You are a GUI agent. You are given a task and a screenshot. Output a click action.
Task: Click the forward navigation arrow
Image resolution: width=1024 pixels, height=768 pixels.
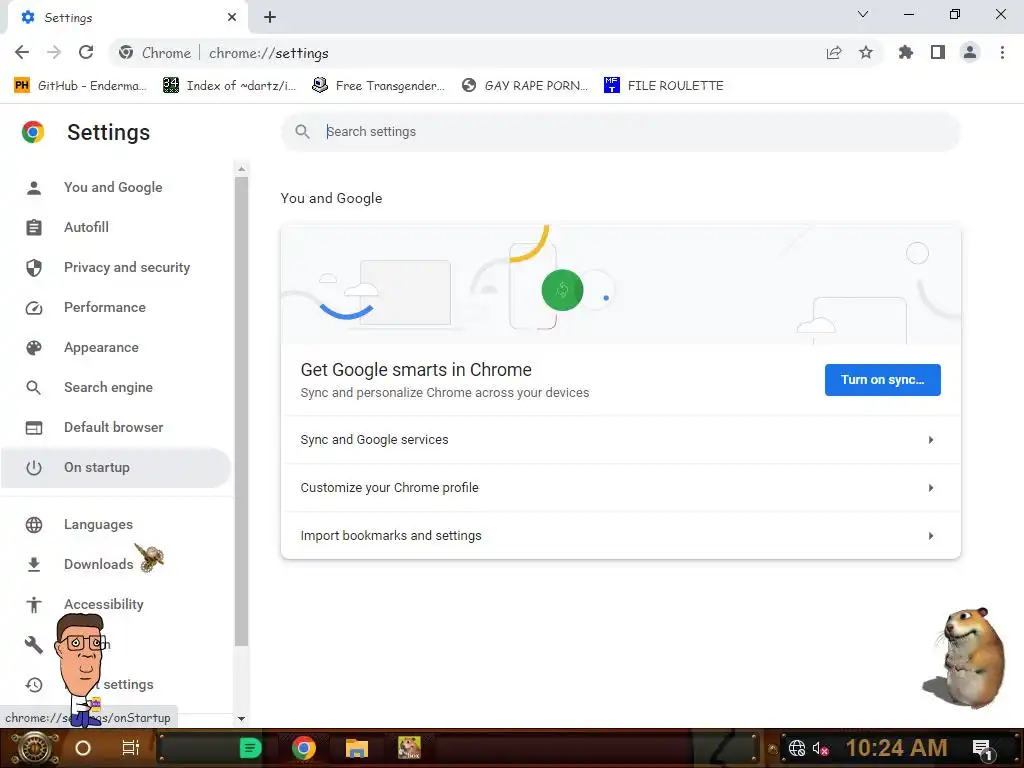point(54,52)
